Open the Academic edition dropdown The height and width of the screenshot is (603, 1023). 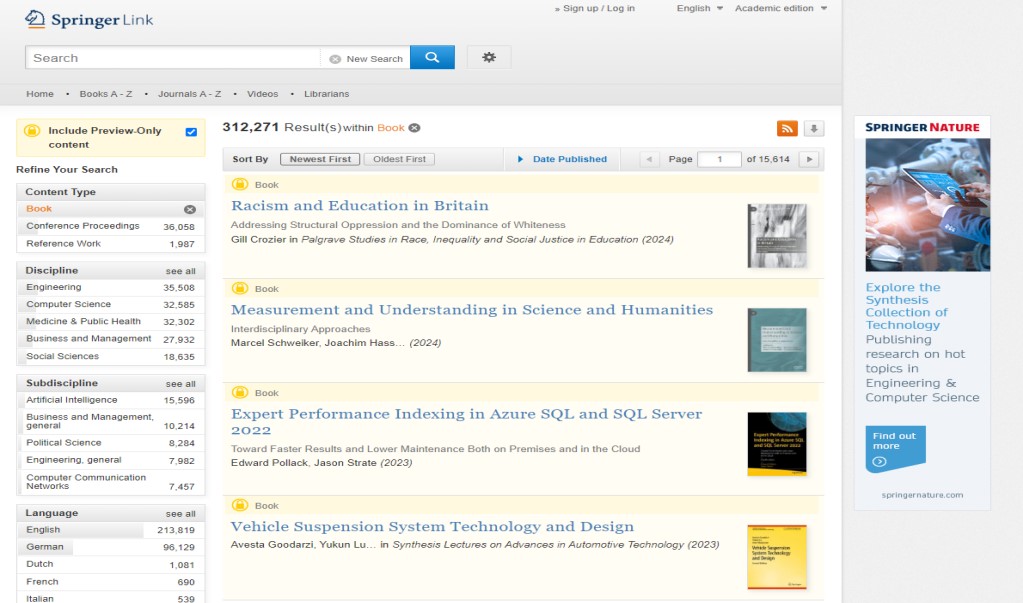[780, 8]
